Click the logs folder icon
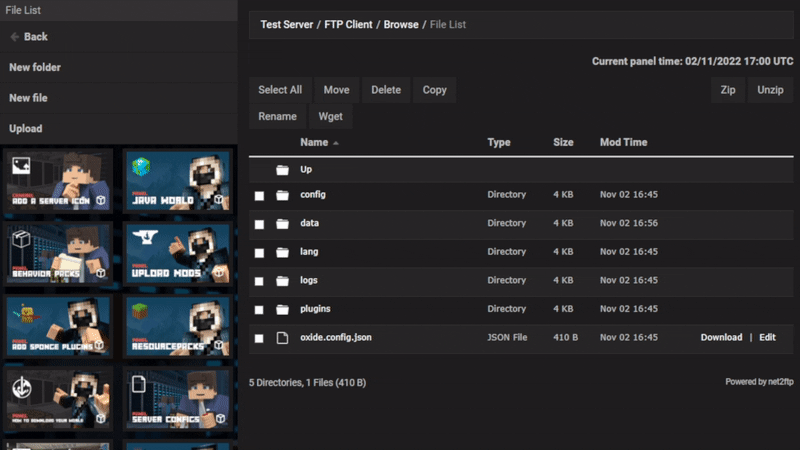This screenshot has width=800, height=450. tap(282, 281)
